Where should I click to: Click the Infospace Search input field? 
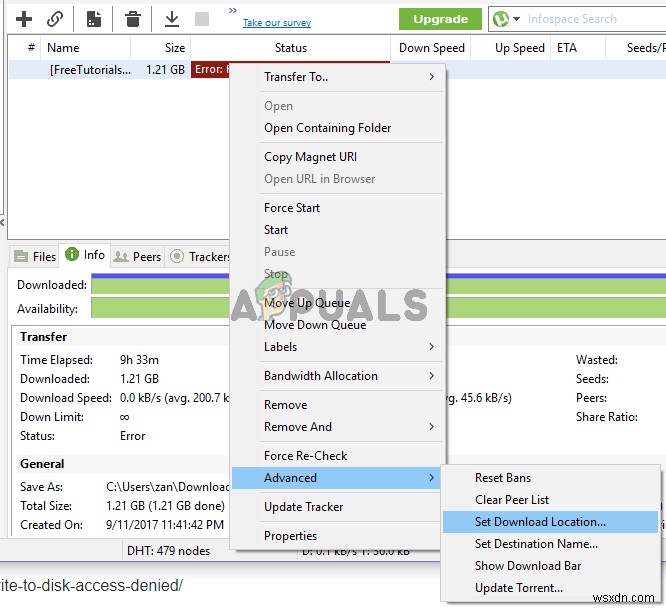[x=595, y=19]
